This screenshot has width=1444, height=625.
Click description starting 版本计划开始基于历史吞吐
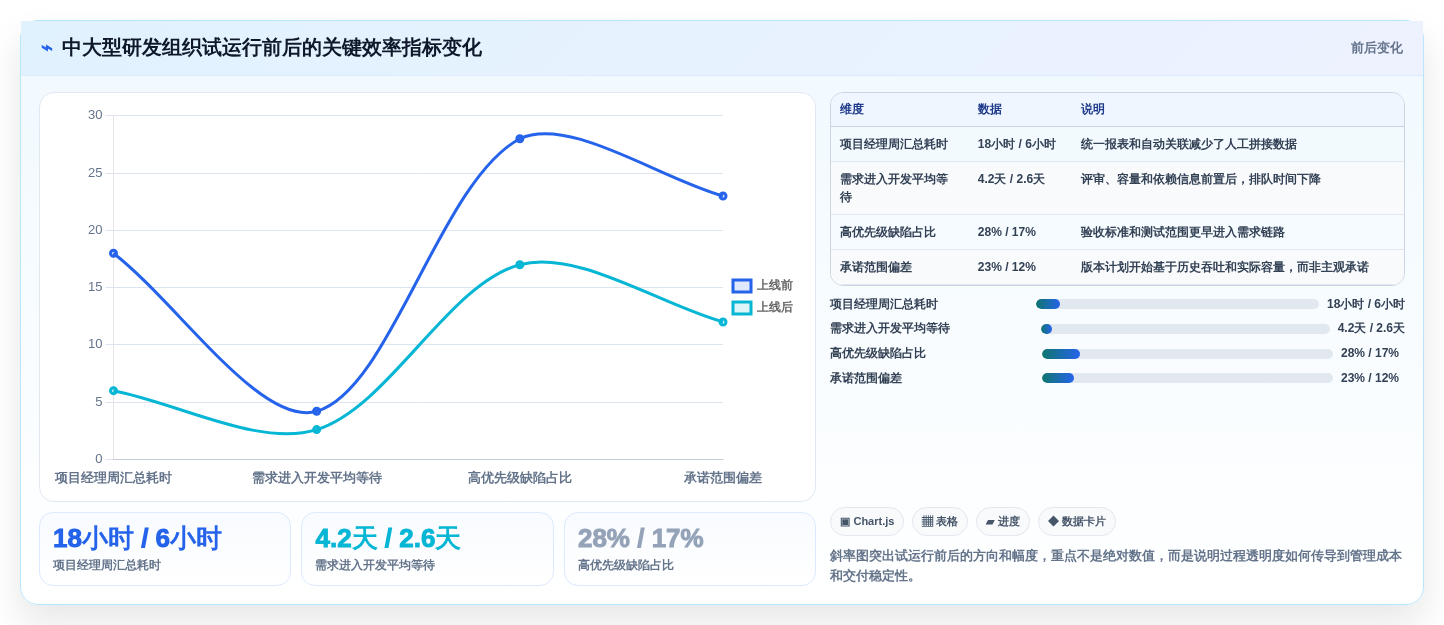pos(1225,267)
